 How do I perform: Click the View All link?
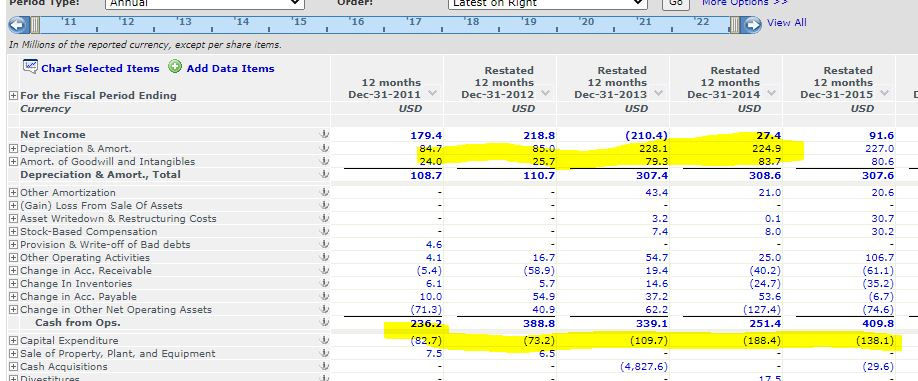click(786, 23)
